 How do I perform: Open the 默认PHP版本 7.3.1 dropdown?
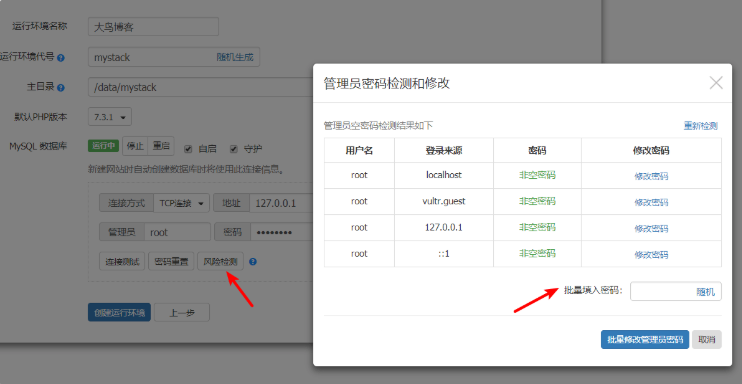click(x=110, y=117)
